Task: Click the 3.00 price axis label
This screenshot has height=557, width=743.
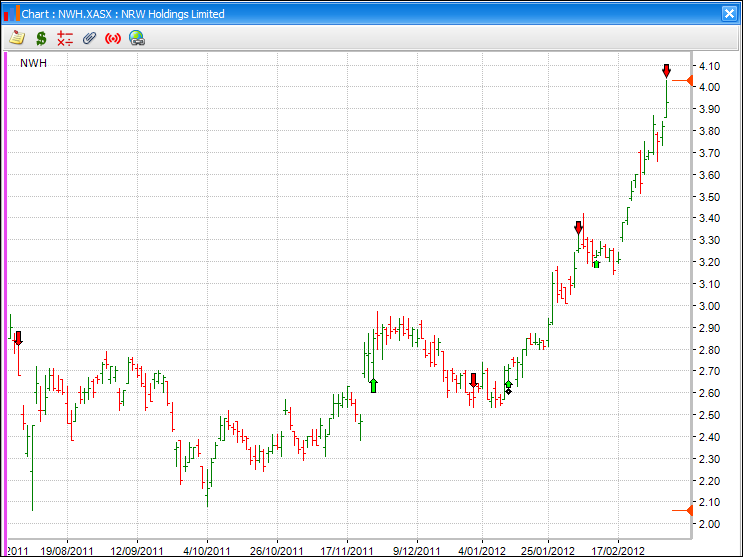Action: point(709,306)
